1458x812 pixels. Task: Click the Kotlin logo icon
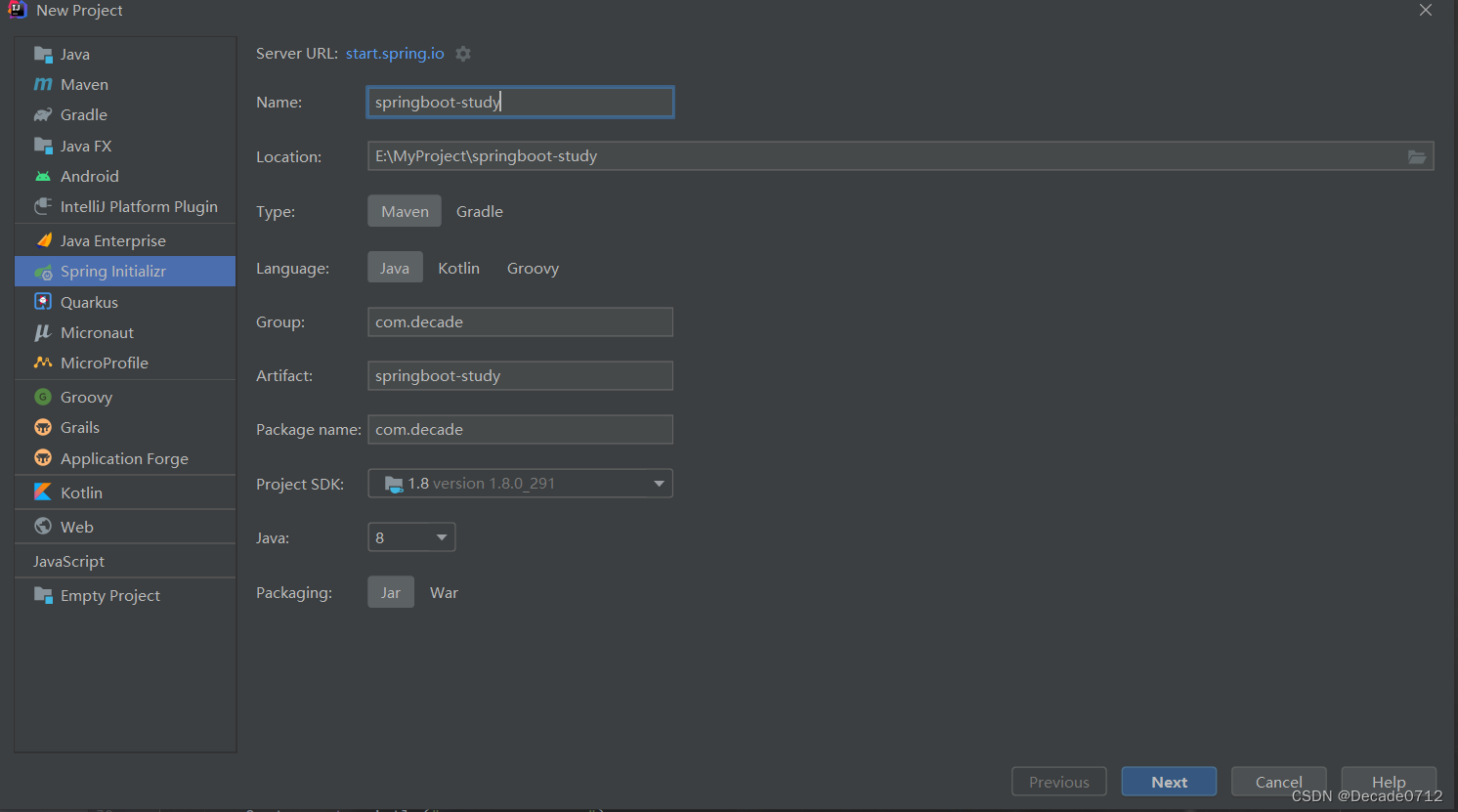(43, 491)
